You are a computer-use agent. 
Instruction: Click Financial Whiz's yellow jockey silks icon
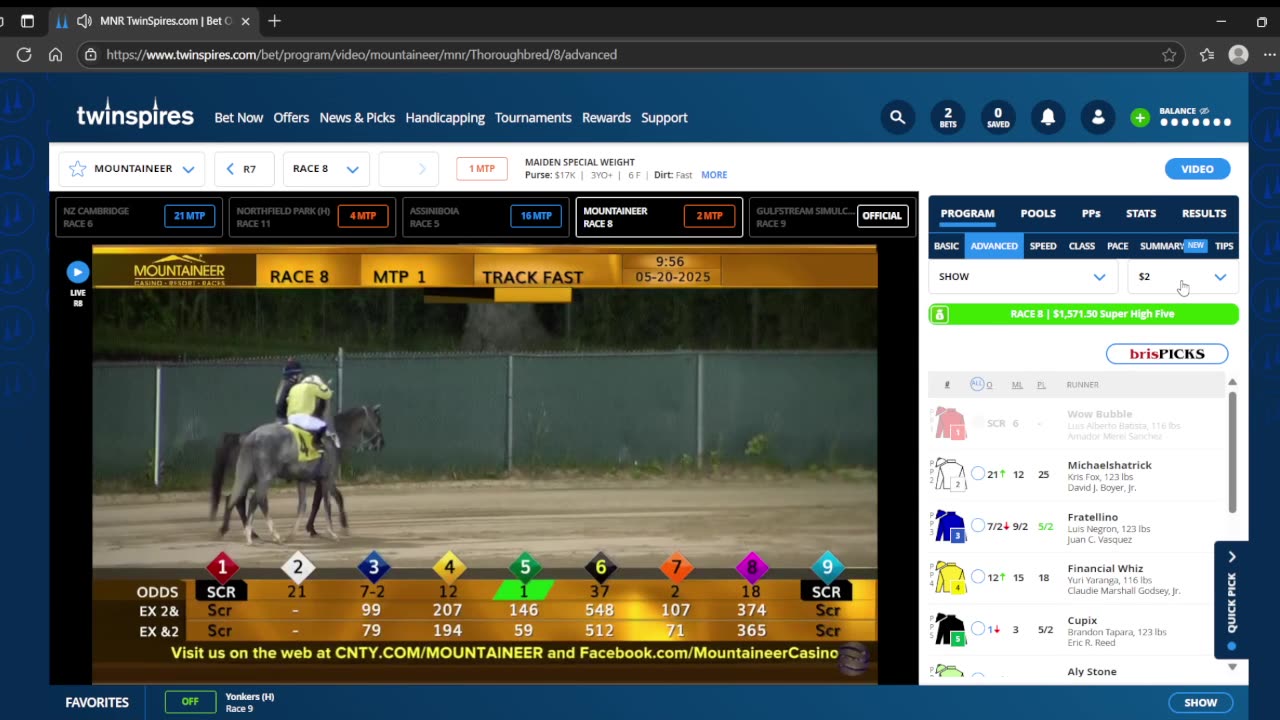tap(949, 577)
